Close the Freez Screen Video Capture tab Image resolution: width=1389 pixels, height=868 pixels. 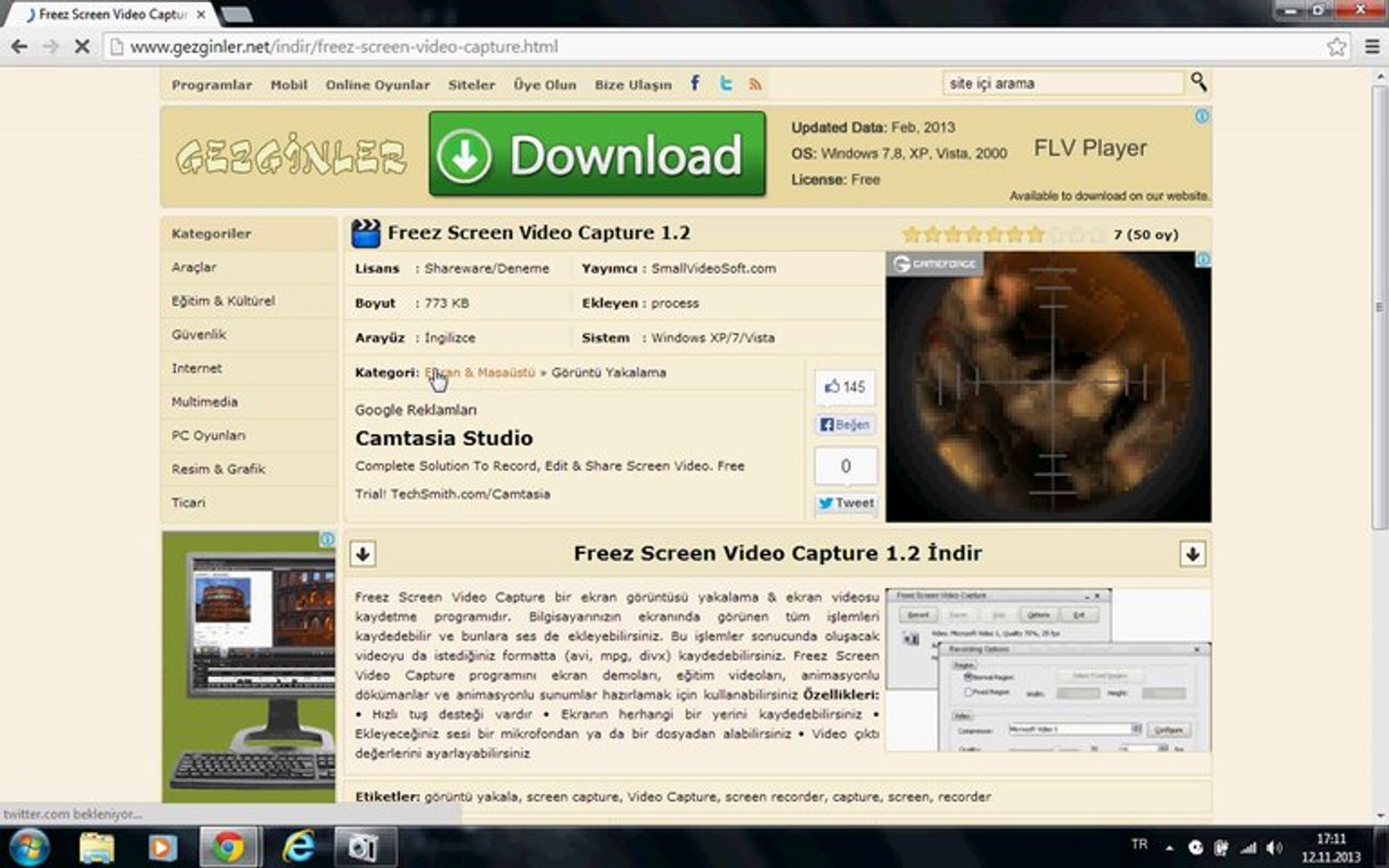point(201,14)
